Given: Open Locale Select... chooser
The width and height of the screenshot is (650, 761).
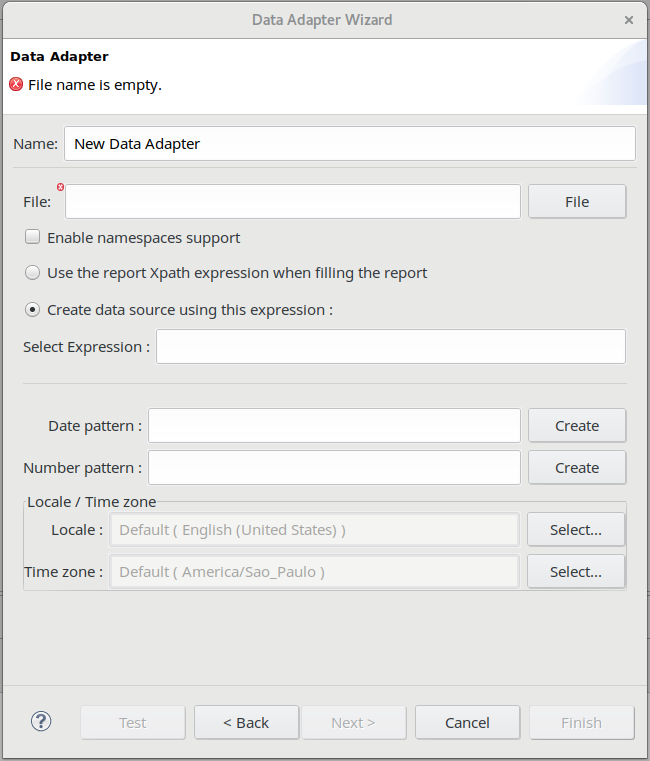Looking at the screenshot, I should (x=575, y=530).
